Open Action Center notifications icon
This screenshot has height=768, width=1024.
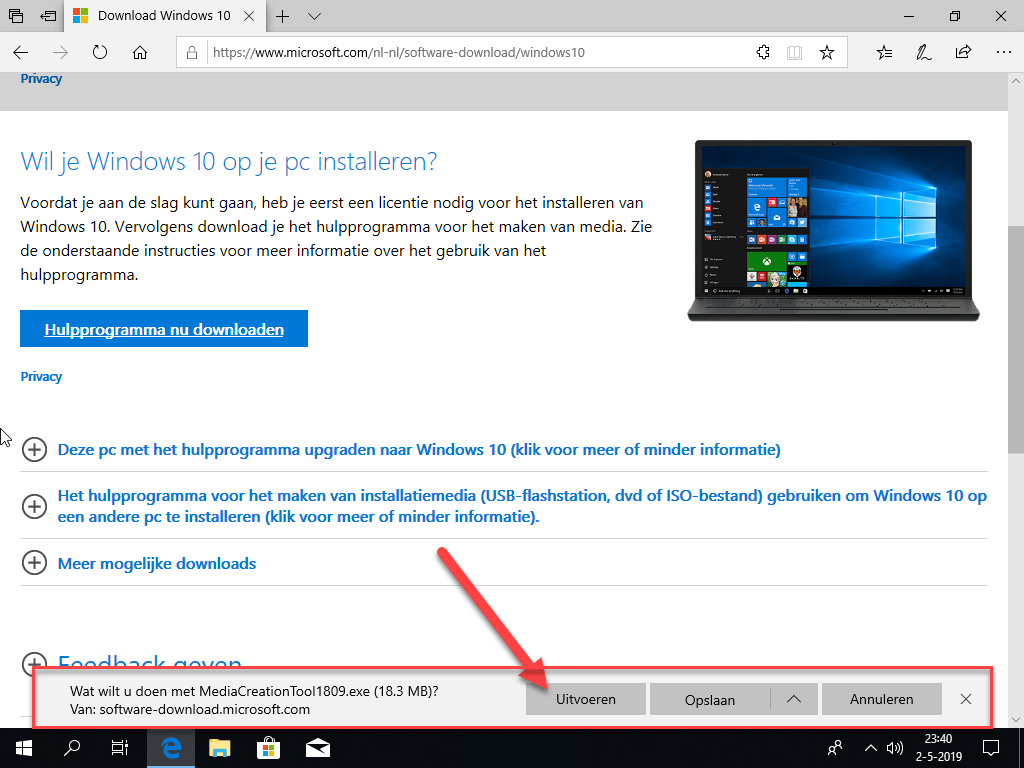[991, 748]
